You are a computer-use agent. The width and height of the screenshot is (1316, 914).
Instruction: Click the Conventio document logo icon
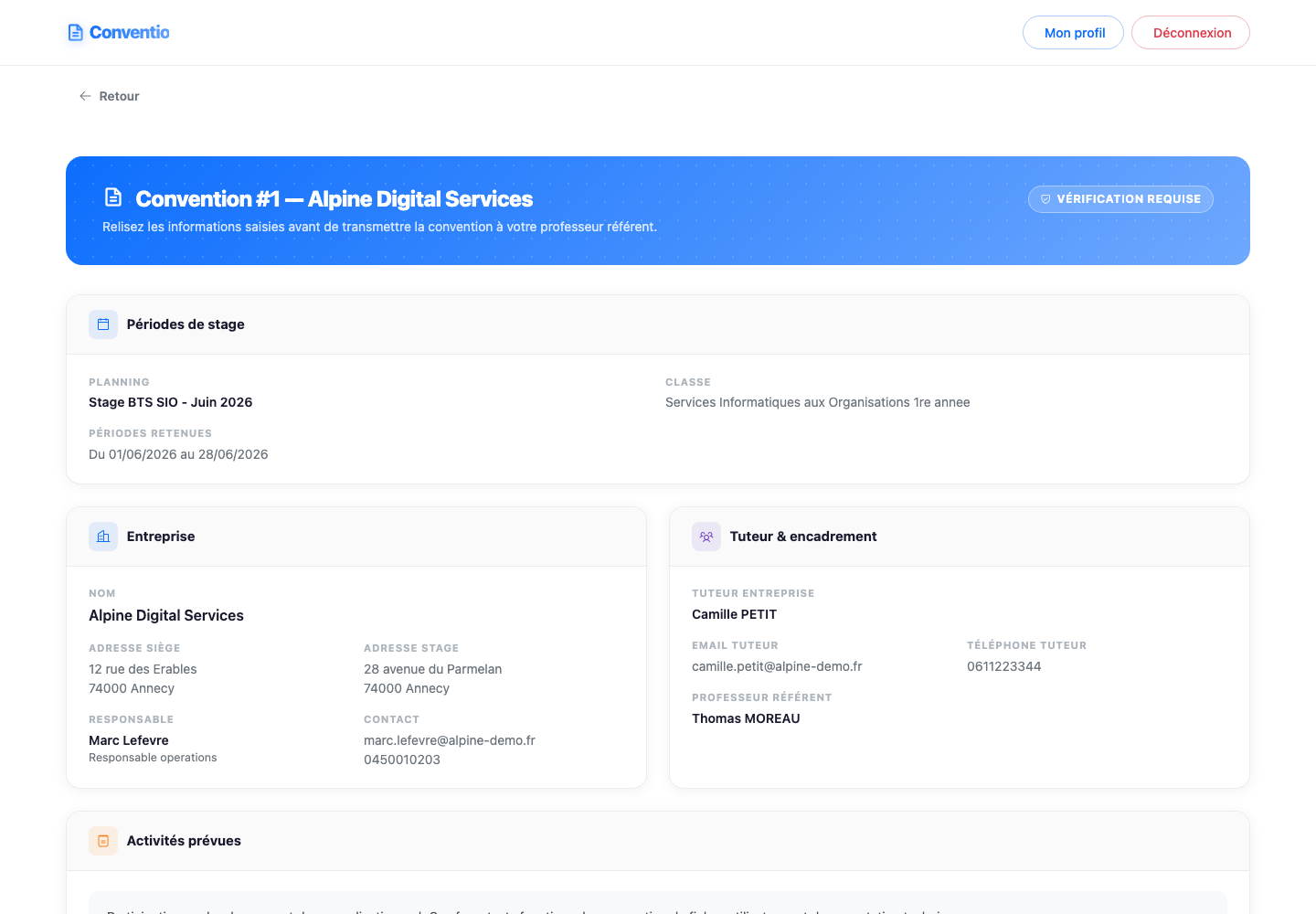pos(76,33)
